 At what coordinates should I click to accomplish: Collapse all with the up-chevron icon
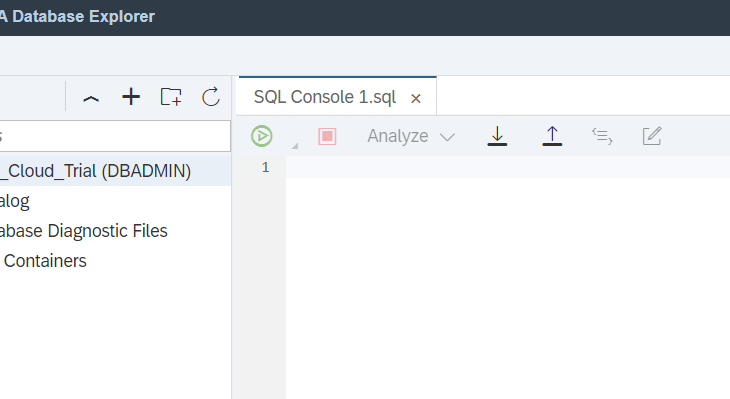[91, 98]
